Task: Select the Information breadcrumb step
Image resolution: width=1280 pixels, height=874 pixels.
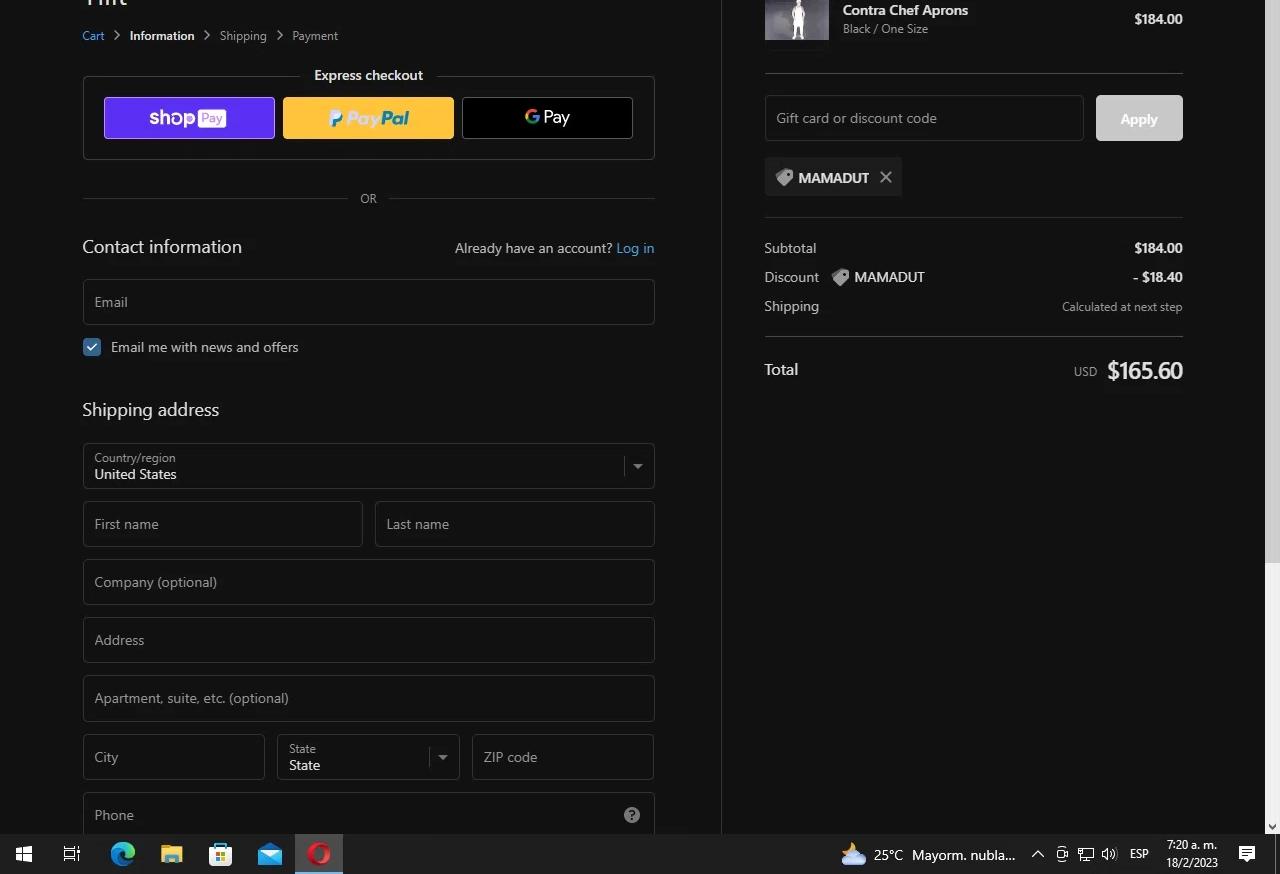Action: pos(162,35)
